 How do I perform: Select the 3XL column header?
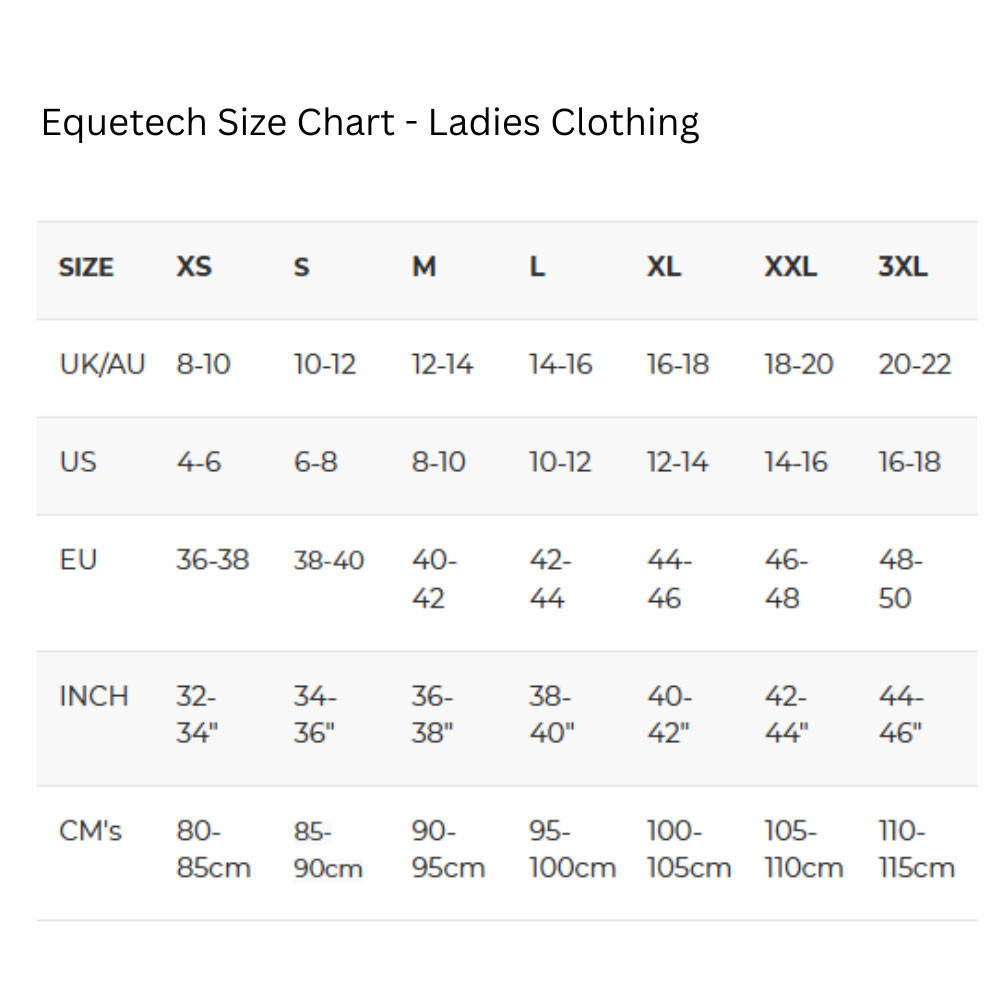(903, 267)
